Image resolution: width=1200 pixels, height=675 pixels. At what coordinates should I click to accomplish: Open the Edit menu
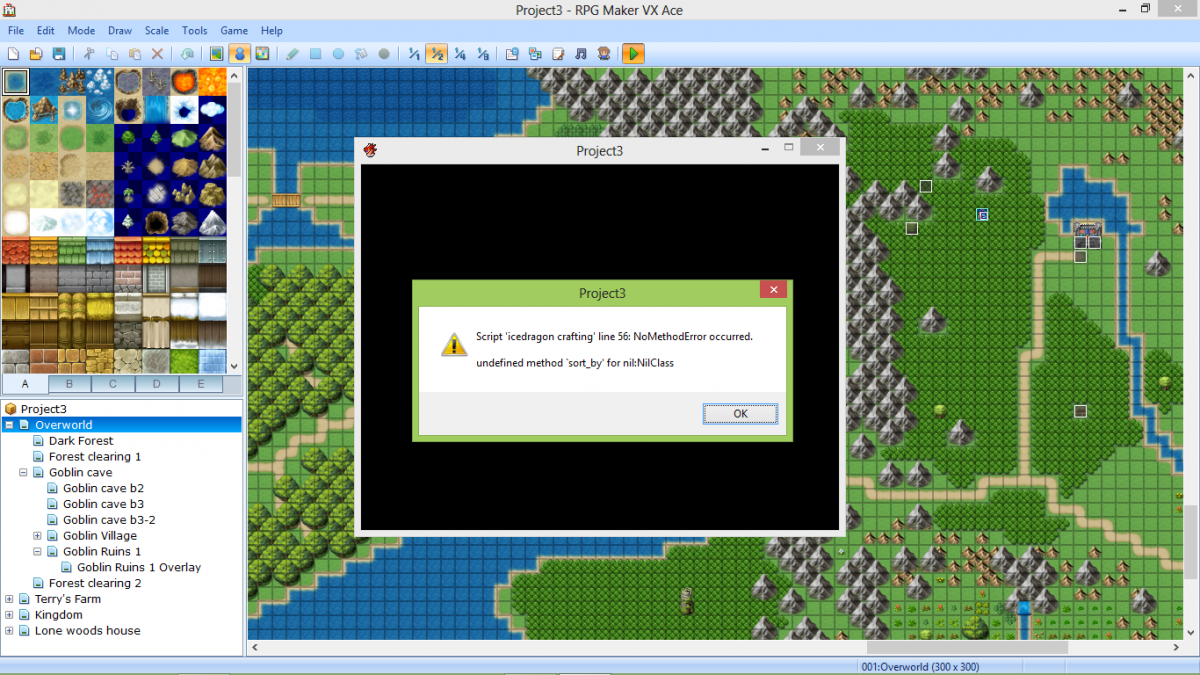tap(46, 31)
